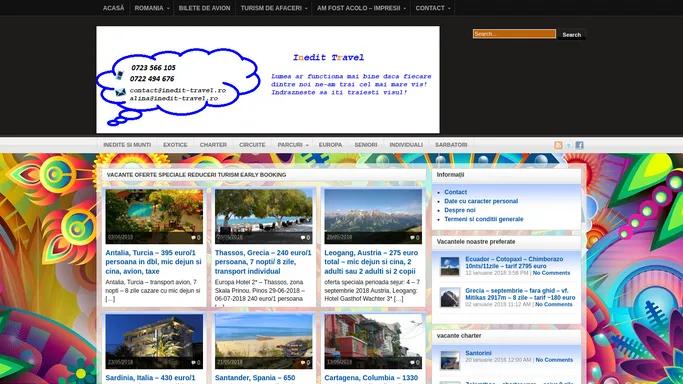The height and width of the screenshot is (384, 683).
Task: Click the Inedit Travel header banner
Action: pyautogui.click(x=268, y=80)
